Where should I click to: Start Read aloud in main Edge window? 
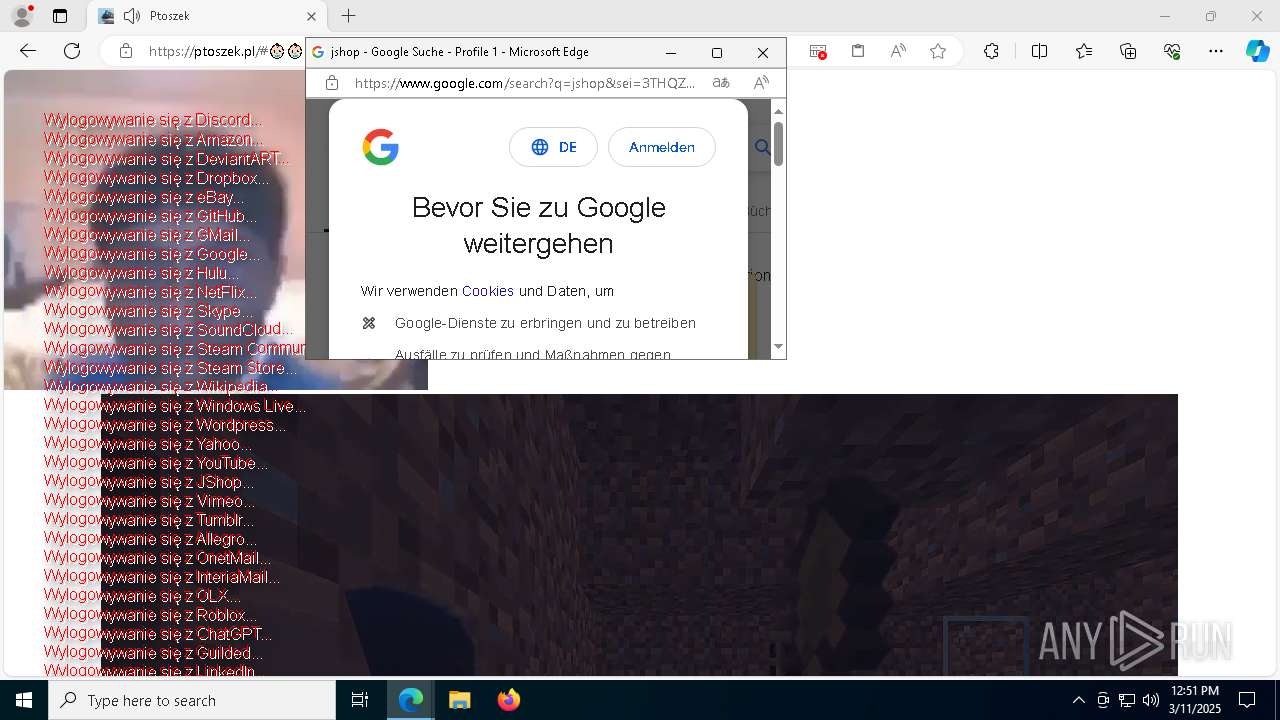[x=898, y=51]
